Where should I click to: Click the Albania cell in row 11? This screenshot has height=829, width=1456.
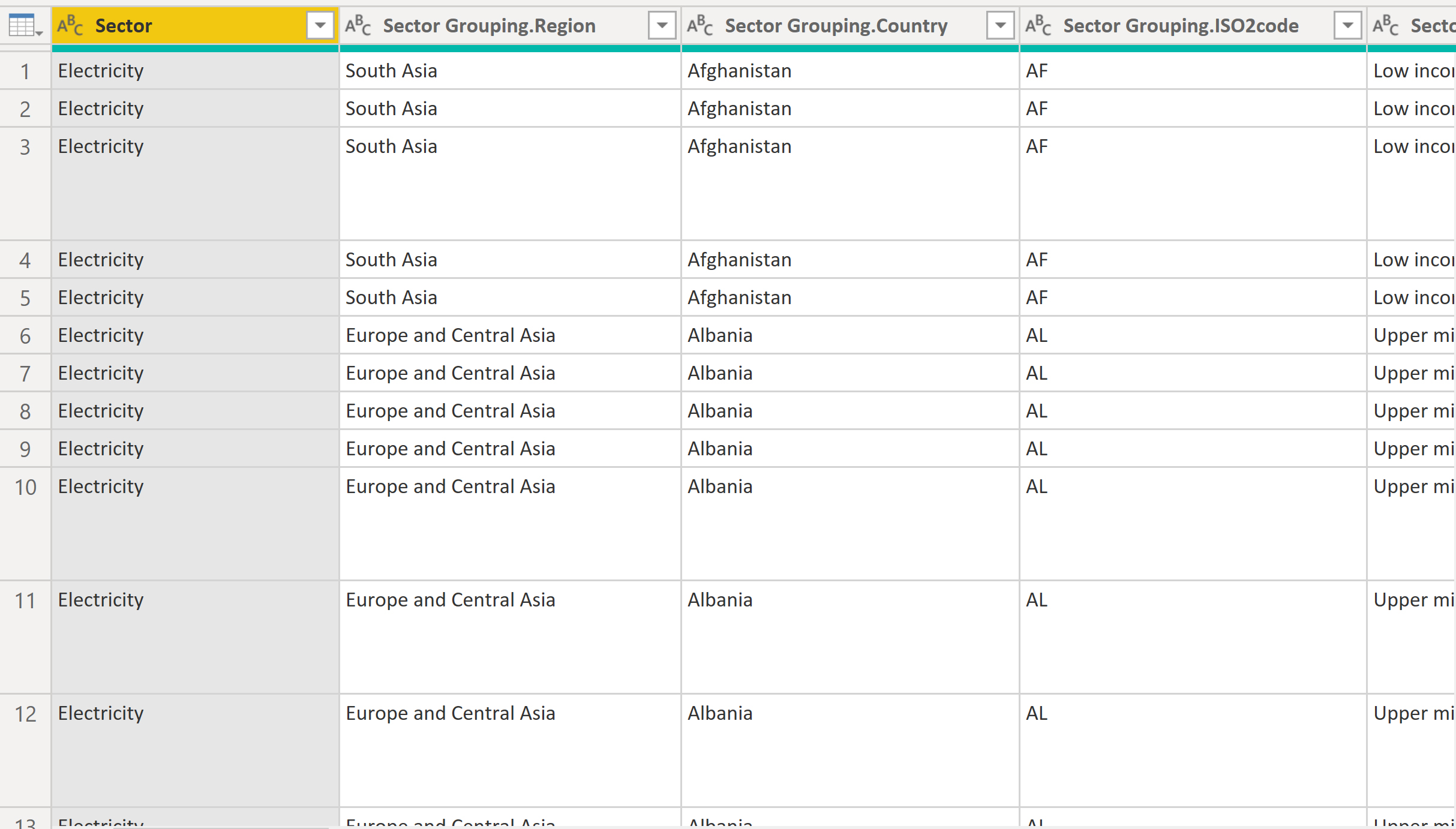pyautogui.click(x=851, y=637)
